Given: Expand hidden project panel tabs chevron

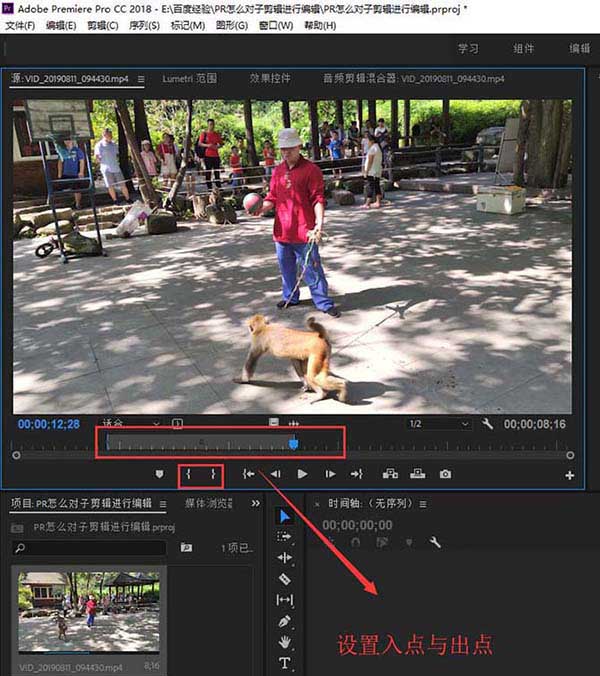Looking at the screenshot, I should 256,503.
